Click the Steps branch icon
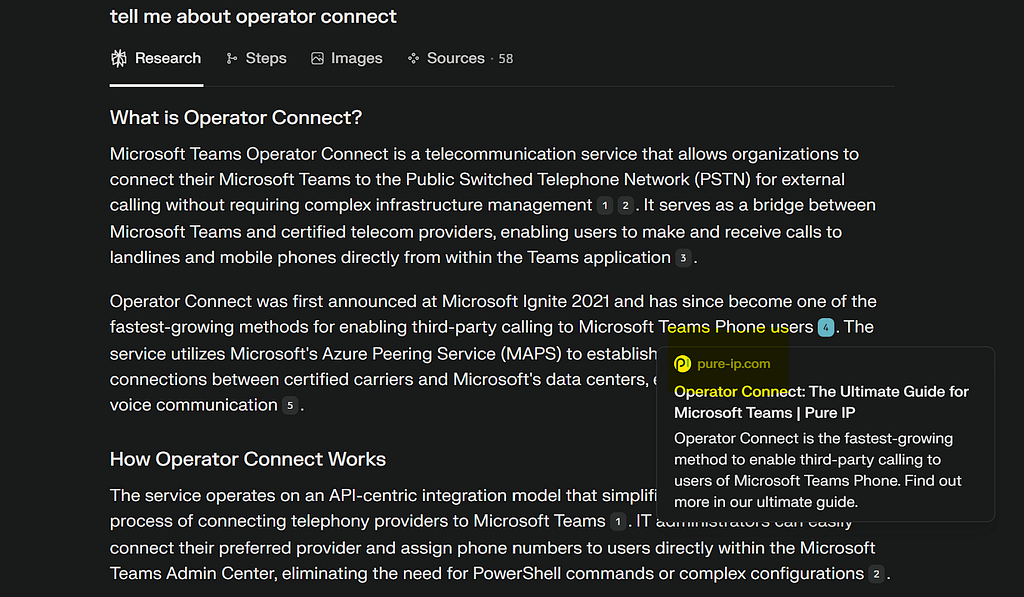1024x597 pixels. (x=231, y=59)
